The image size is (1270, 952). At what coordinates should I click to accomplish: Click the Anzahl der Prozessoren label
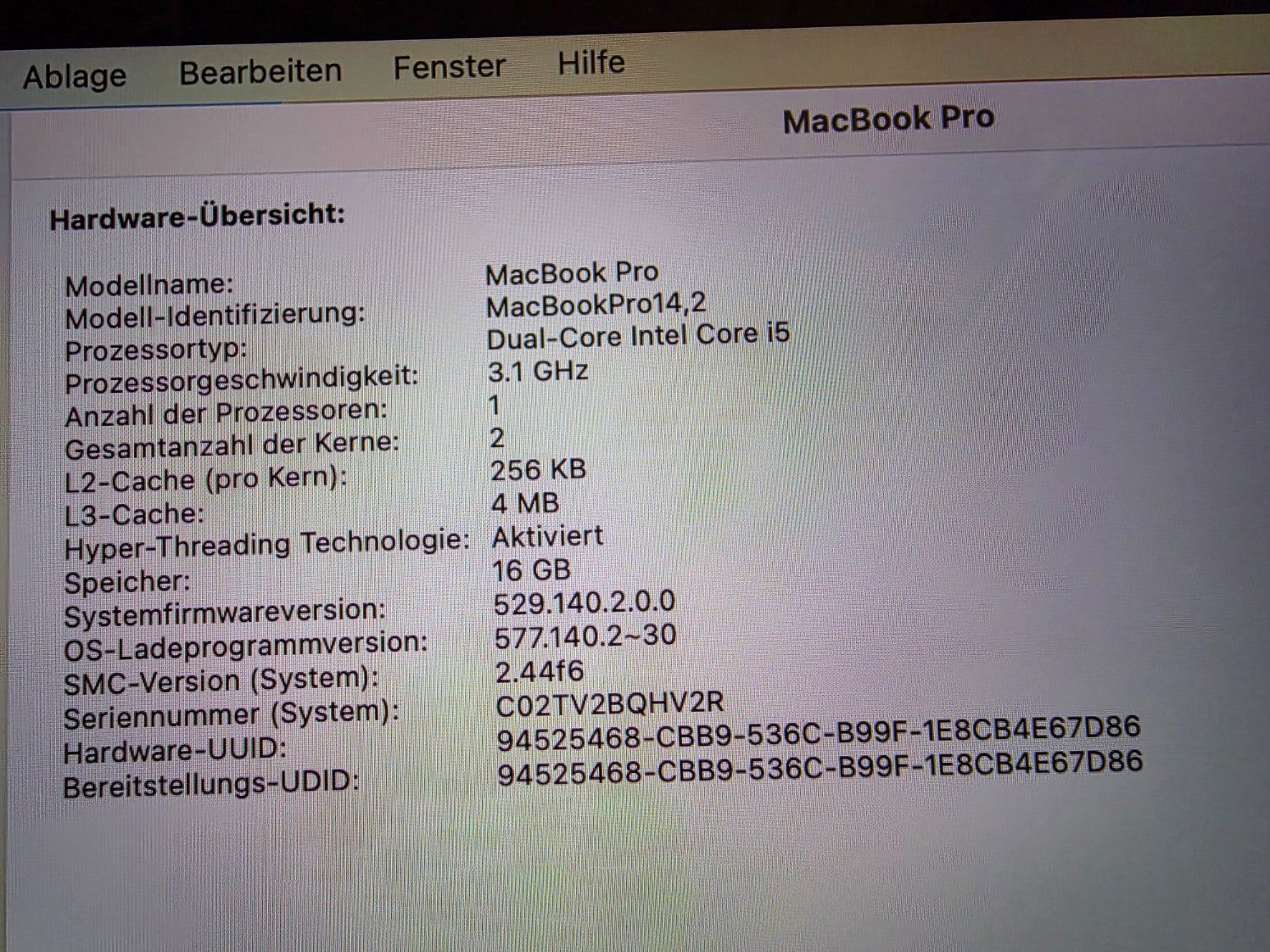(x=226, y=414)
